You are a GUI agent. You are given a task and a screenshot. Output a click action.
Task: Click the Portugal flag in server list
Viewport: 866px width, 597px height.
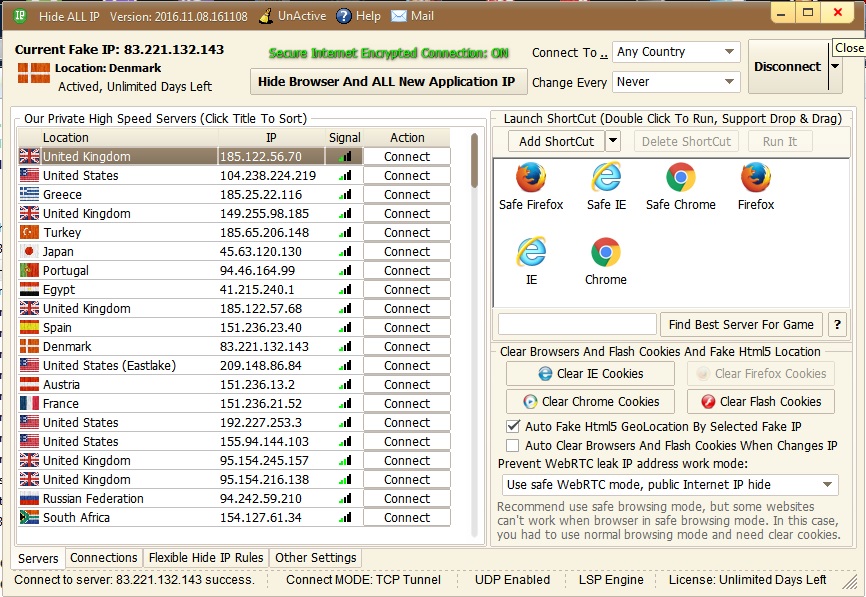tap(29, 270)
